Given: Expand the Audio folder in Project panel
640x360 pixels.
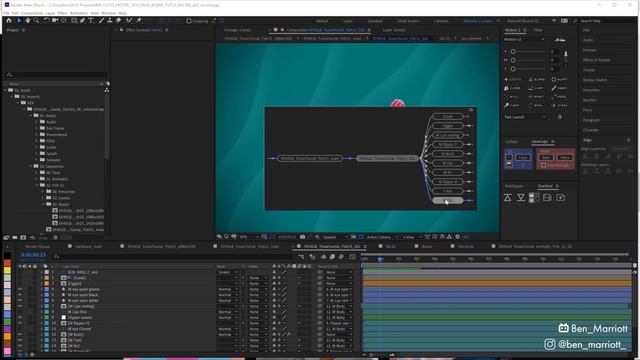Looking at the screenshot, I should [x=36, y=122].
